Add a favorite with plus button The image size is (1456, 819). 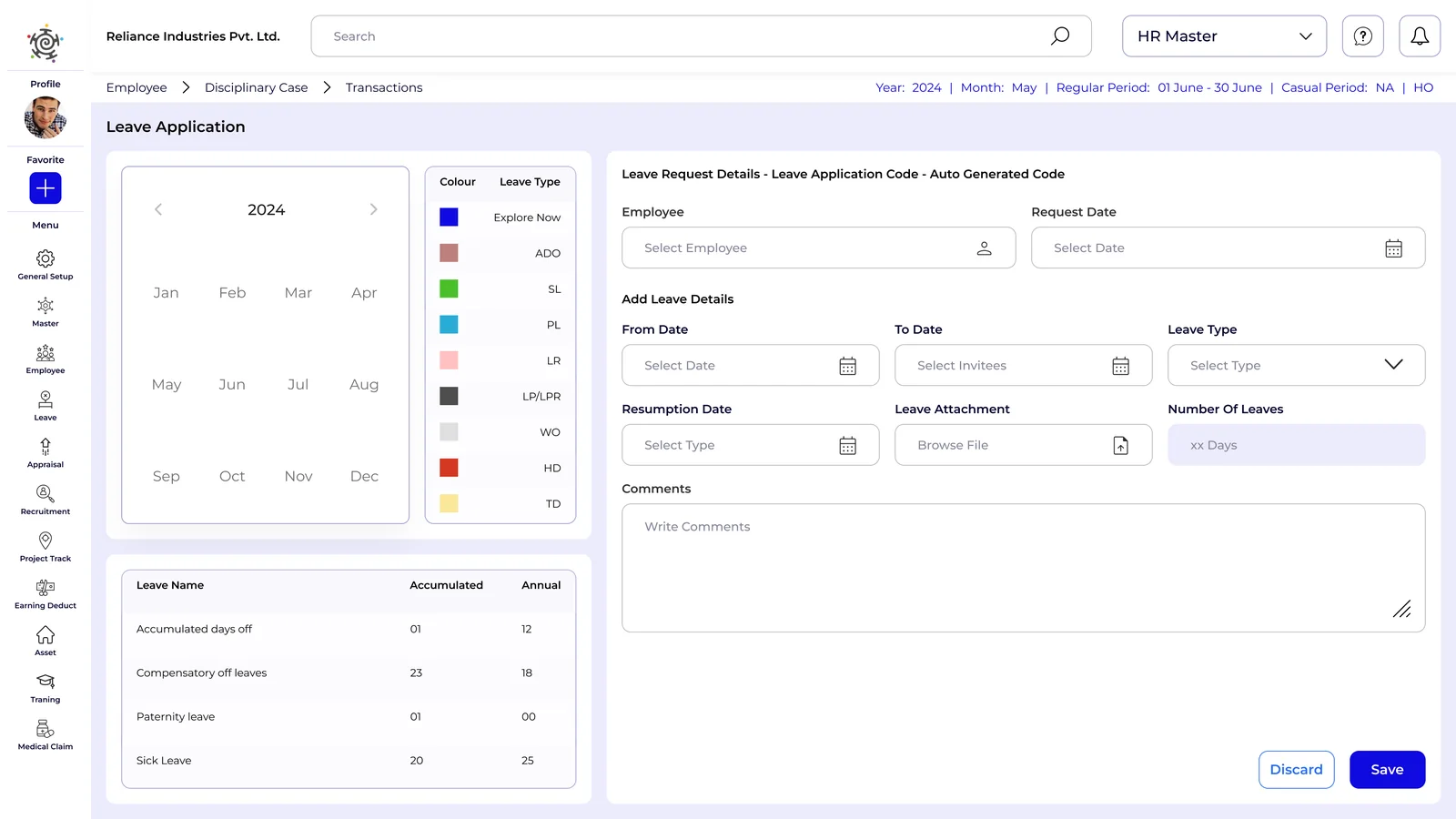tap(45, 188)
